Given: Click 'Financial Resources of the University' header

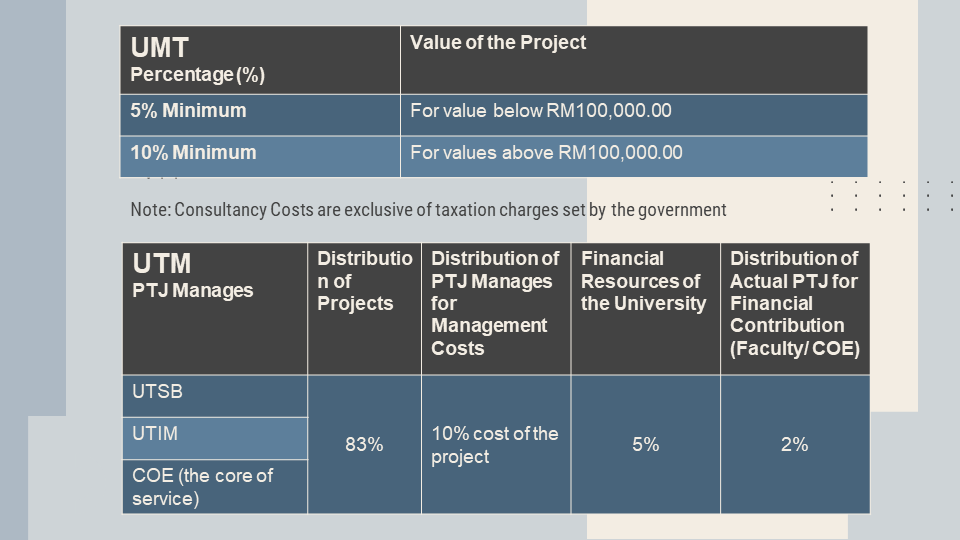Looking at the screenshot, I should (645, 309).
